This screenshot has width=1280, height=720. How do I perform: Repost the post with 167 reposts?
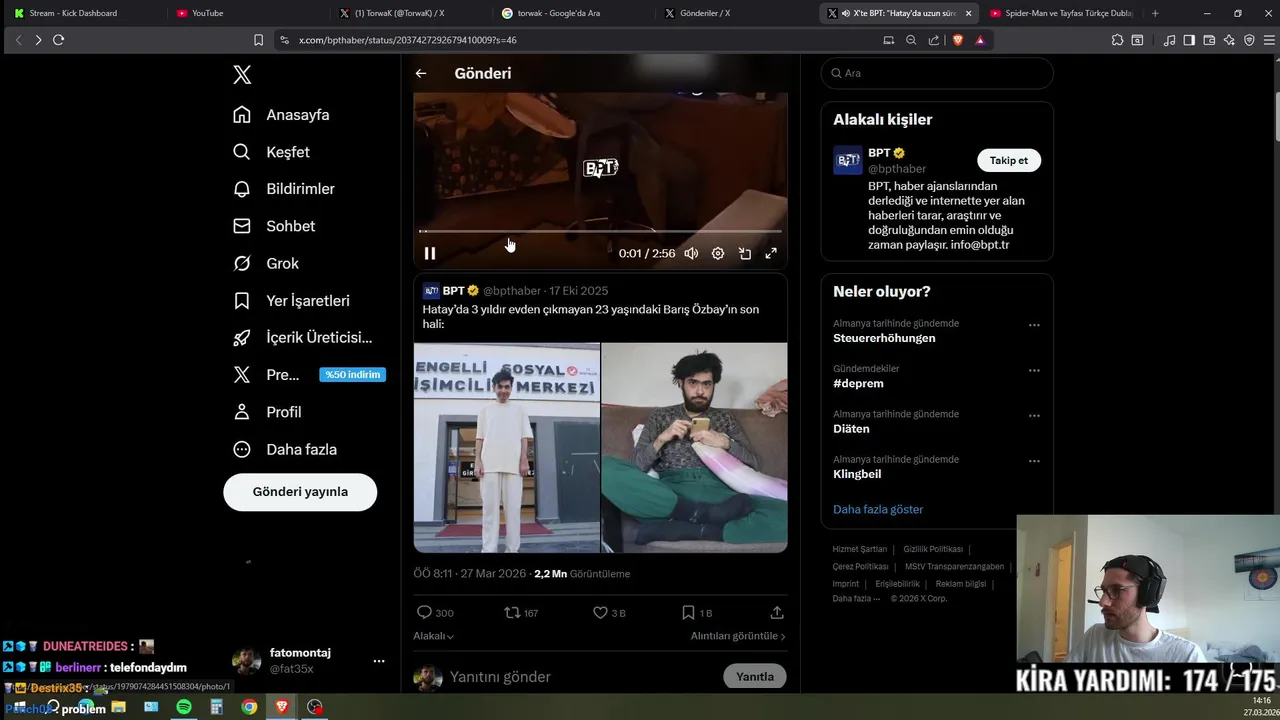[x=521, y=612]
